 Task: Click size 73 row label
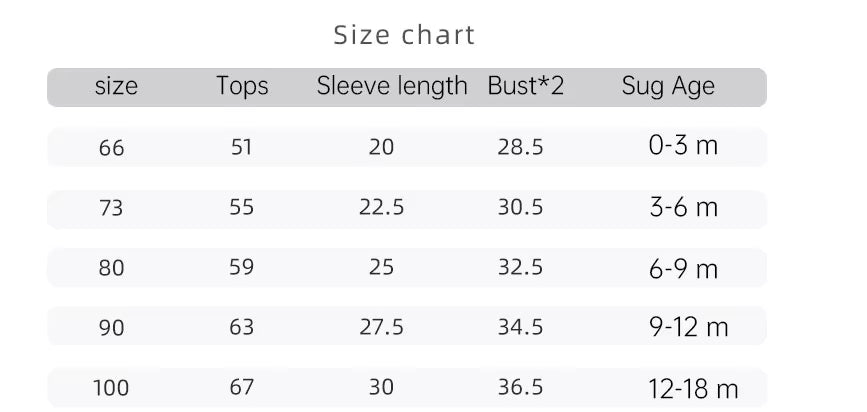[112, 208]
